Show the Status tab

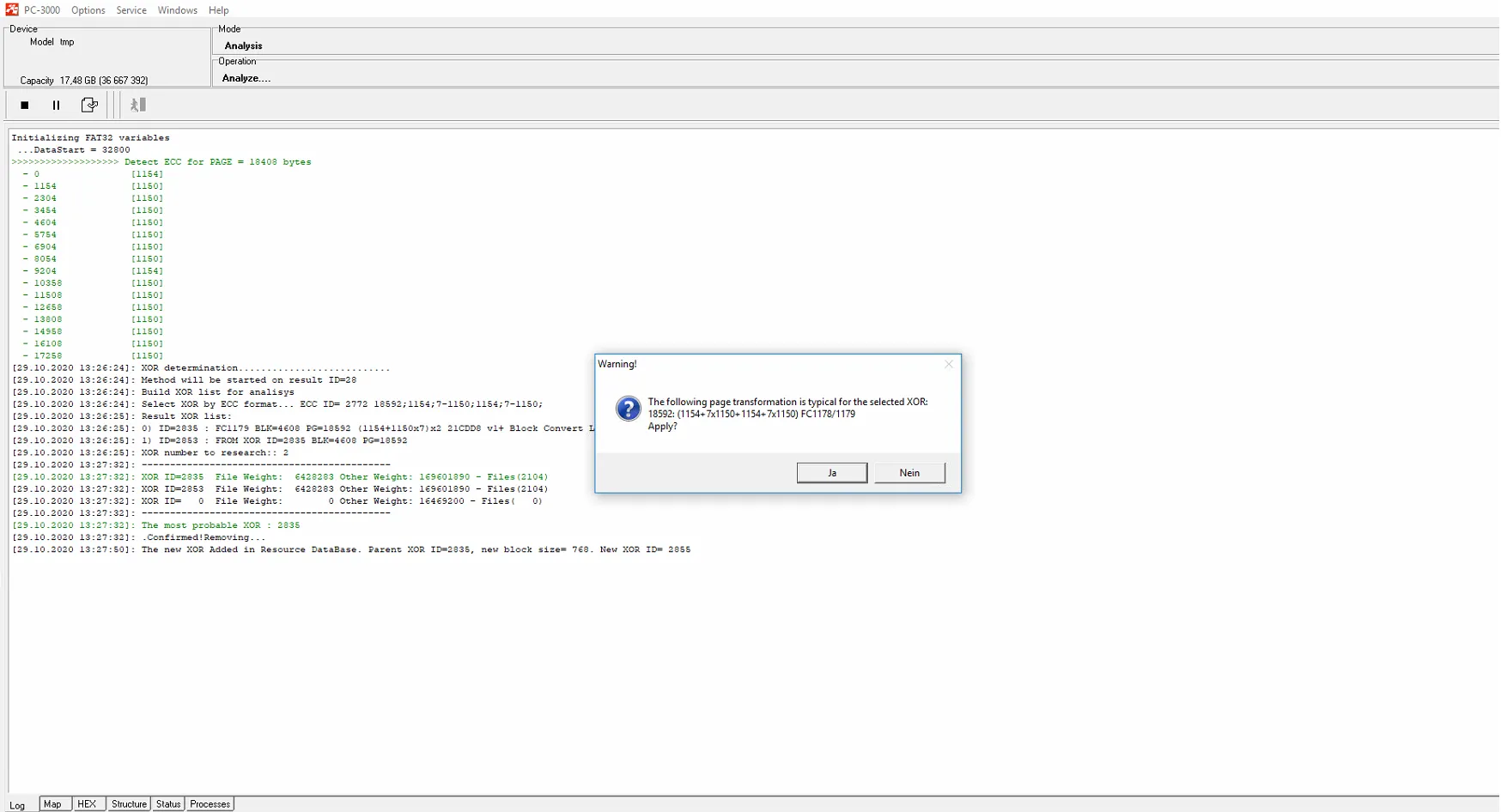pyautogui.click(x=168, y=804)
